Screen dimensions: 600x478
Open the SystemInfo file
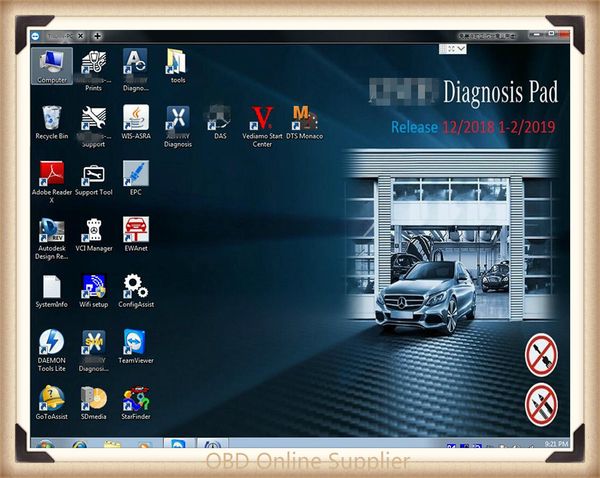coord(52,291)
